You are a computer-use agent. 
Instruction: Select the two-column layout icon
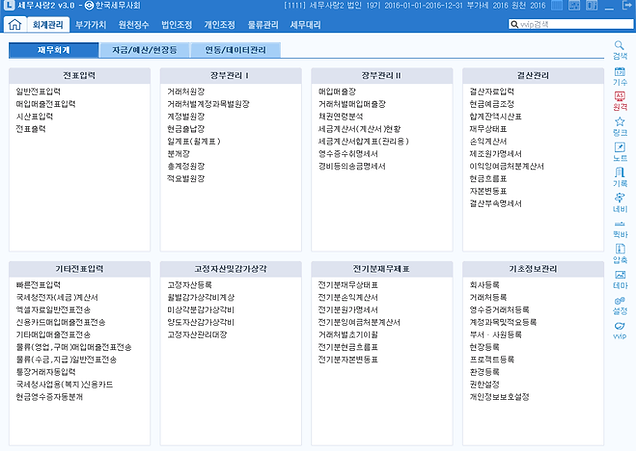click(x=592, y=6)
